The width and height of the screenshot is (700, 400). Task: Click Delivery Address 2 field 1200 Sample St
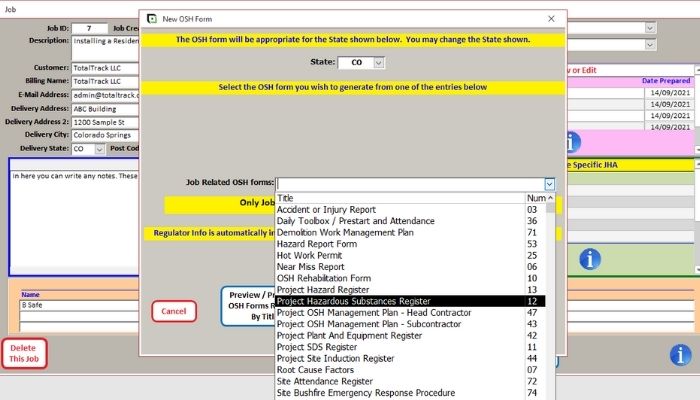click(x=105, y=122)
